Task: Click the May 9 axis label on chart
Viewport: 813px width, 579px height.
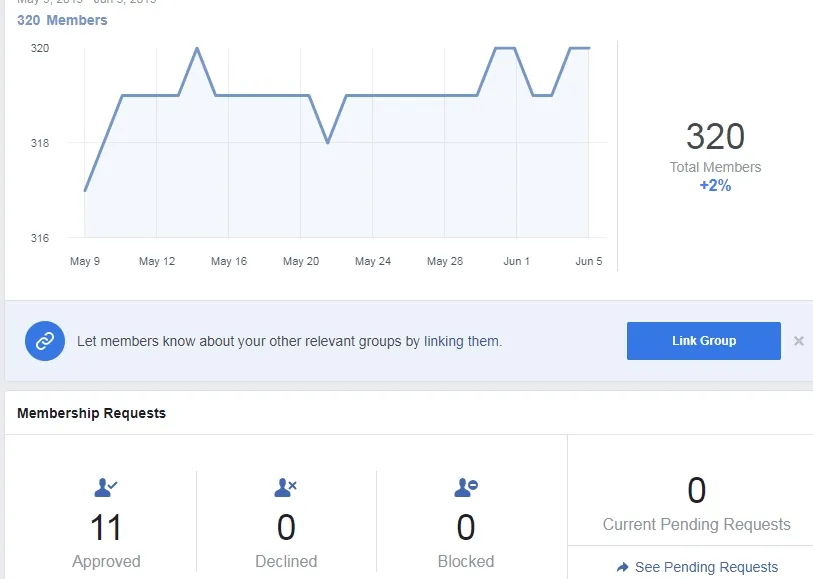Action: [x=85, y=260]
